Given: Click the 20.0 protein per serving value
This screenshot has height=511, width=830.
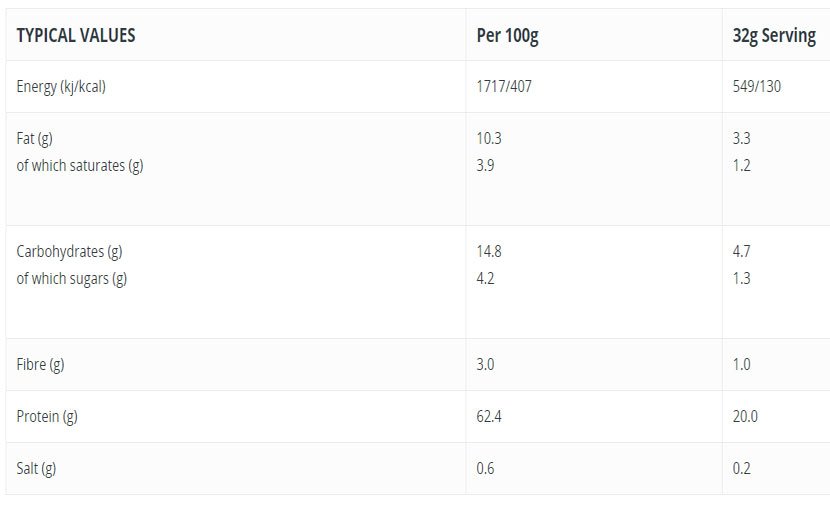Looking at the screenshot, I should pyautogui.click(x=745, y=416).
